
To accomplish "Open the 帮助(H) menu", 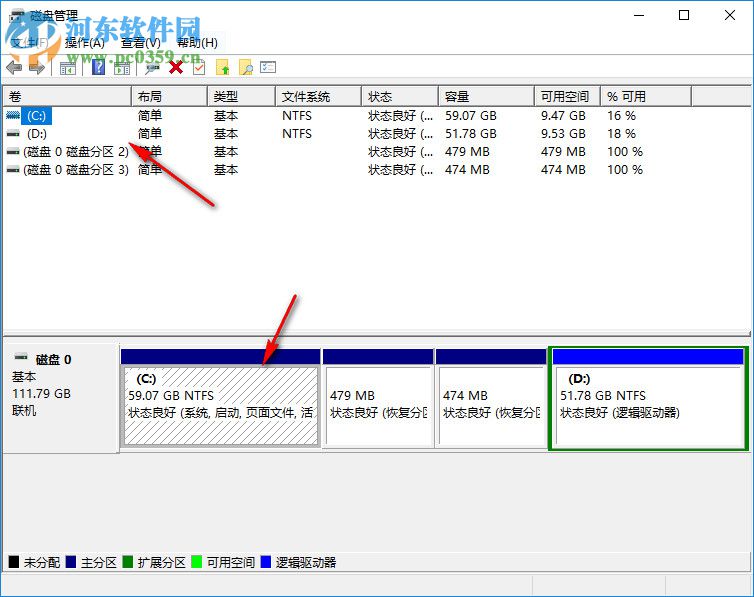I will click(x=197, y=43).
